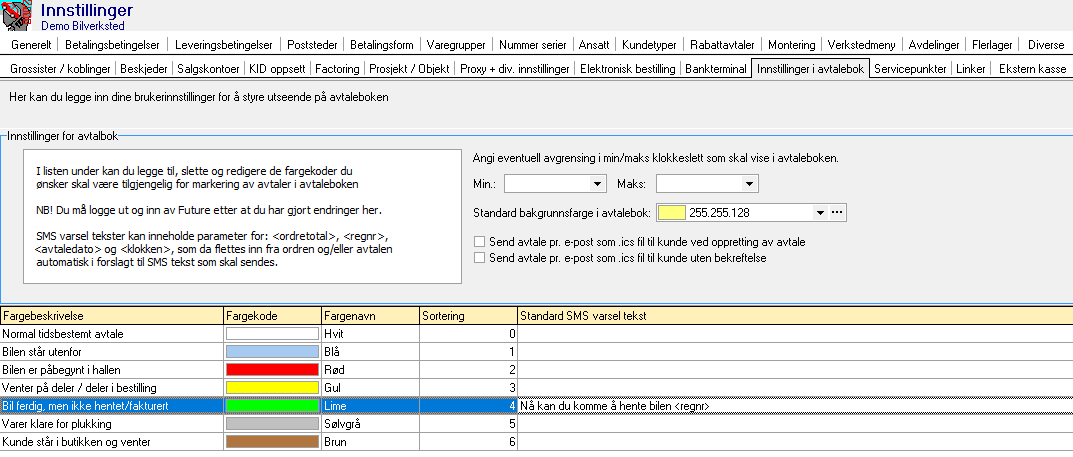Expand the Min. time dropdown
The image size is (1073, 457).
click(598, 184)
